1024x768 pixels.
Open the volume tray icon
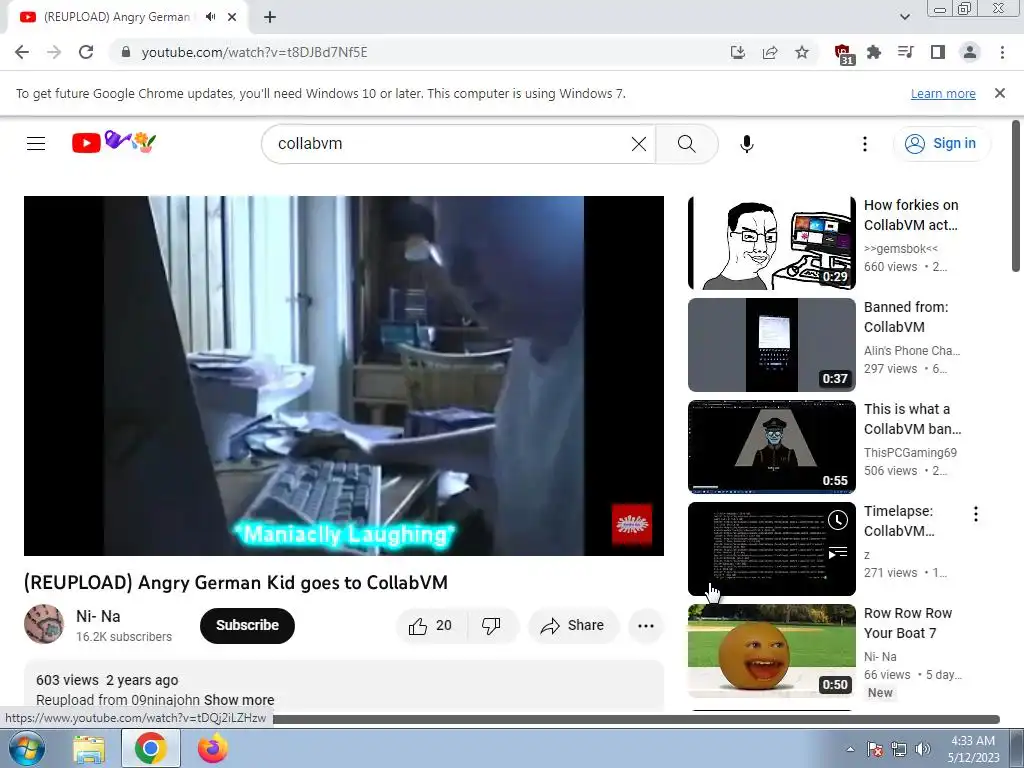(x=922, y=749)
